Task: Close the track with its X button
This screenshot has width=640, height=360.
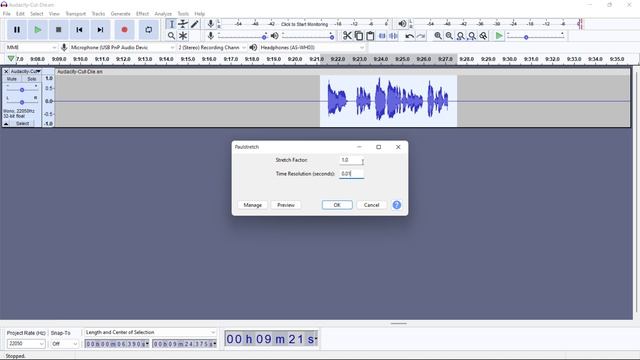Action: coord(6,71)
